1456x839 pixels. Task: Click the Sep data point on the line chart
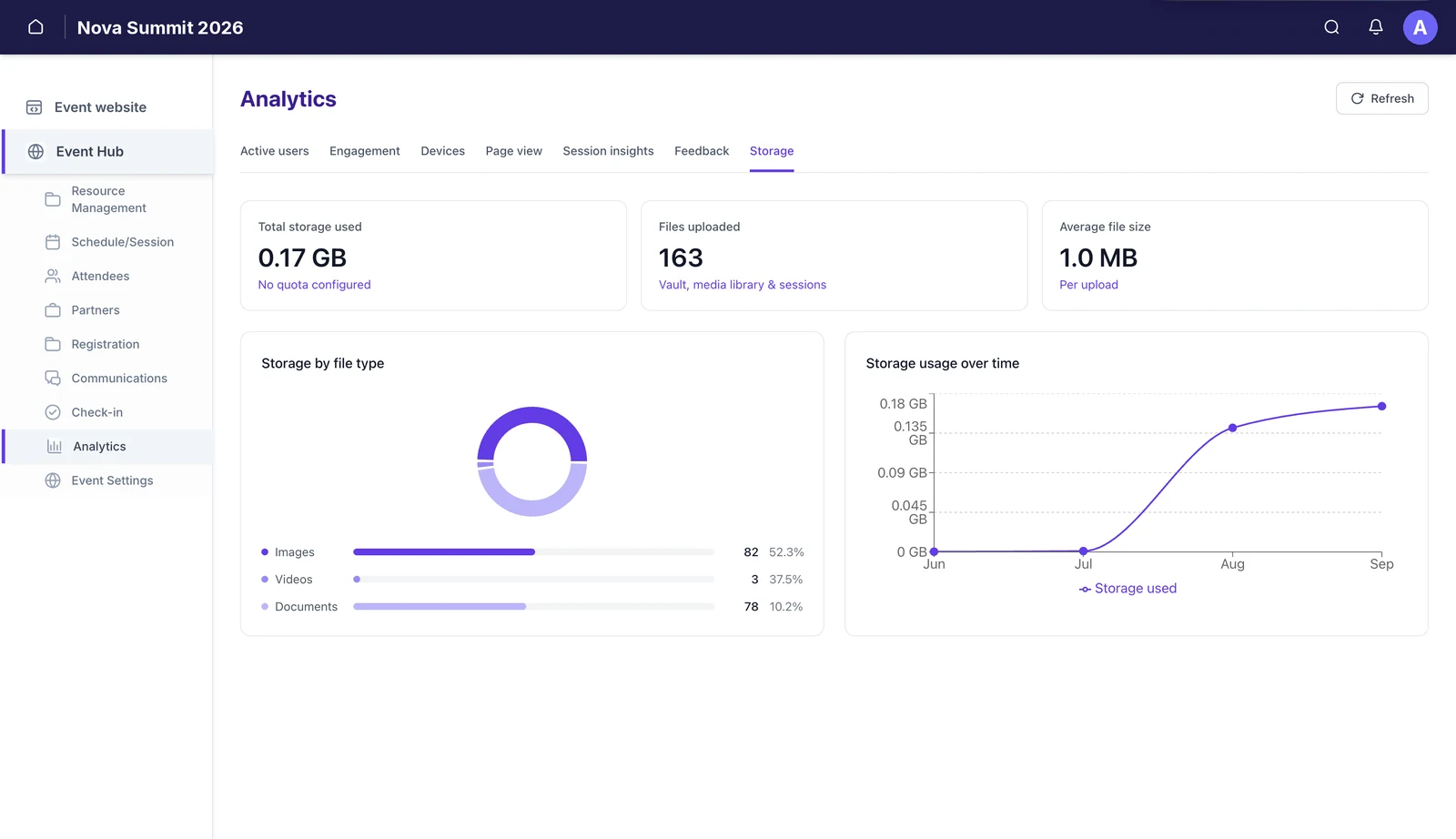1381,407
